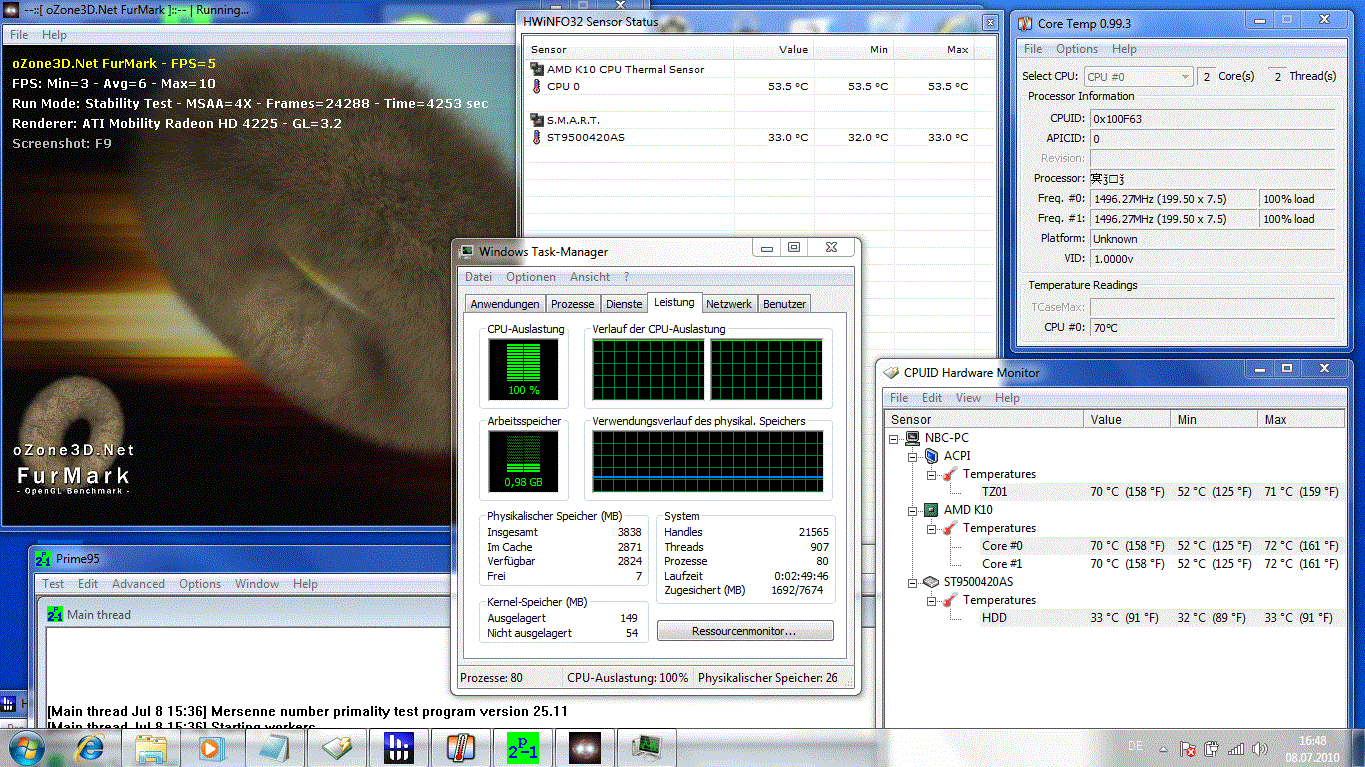The width and height of the screenshot is (1365, 767).
Task: Collapse ST9500420AS node in Hardware Monitor
Action: [x=913, y=582]
